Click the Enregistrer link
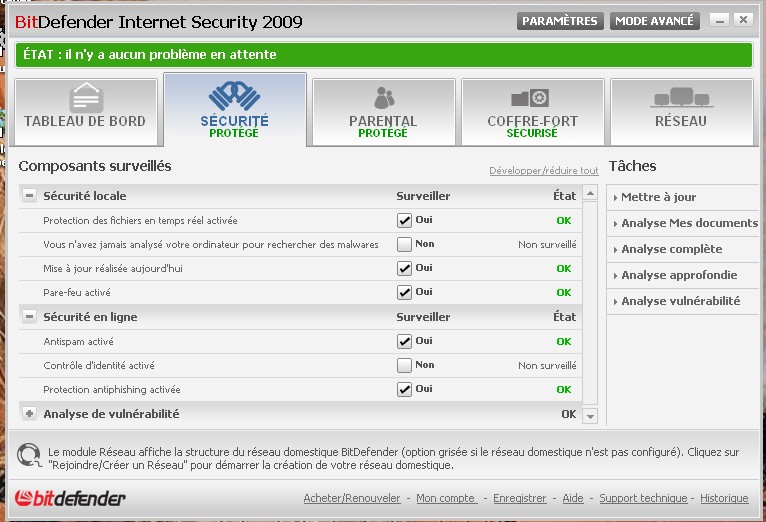The width and height of the screenshot is (766, 522). [520, 498]
